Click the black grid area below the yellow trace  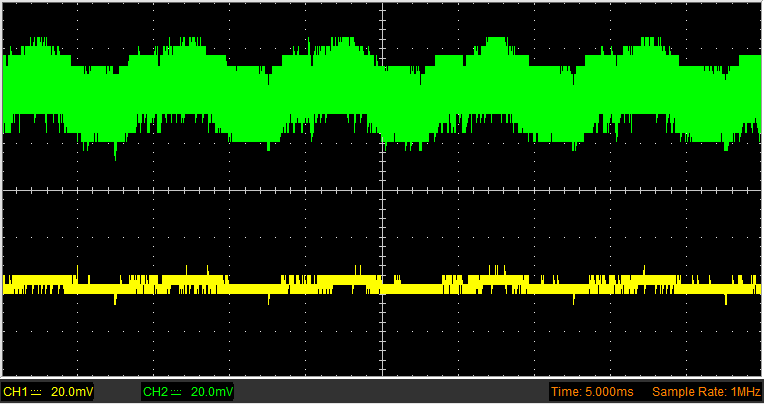coord(382,341)
